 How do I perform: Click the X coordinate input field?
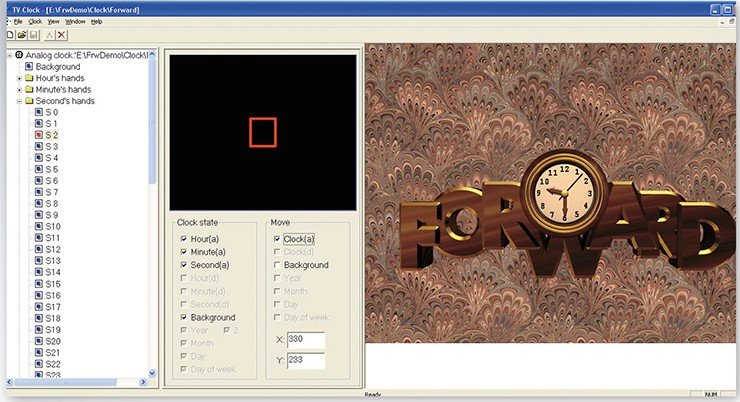pos(306,340)
